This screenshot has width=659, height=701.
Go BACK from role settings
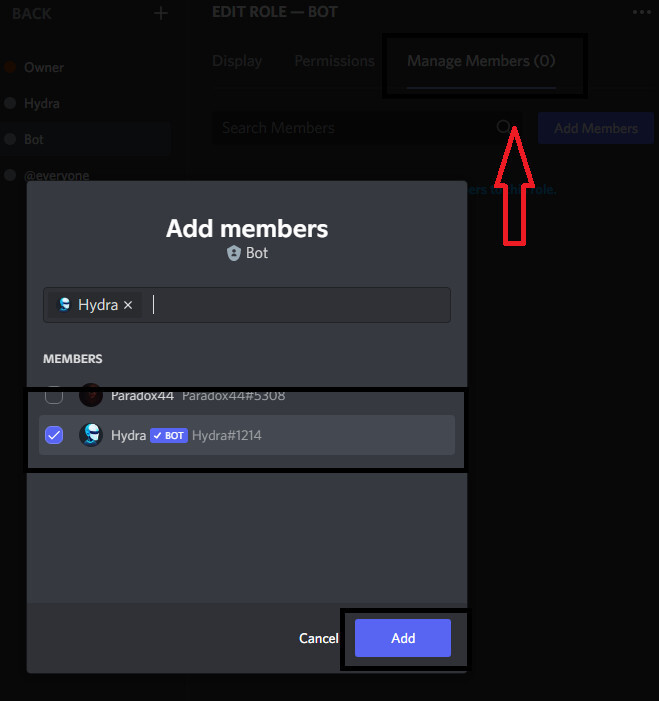click(32, 13)
